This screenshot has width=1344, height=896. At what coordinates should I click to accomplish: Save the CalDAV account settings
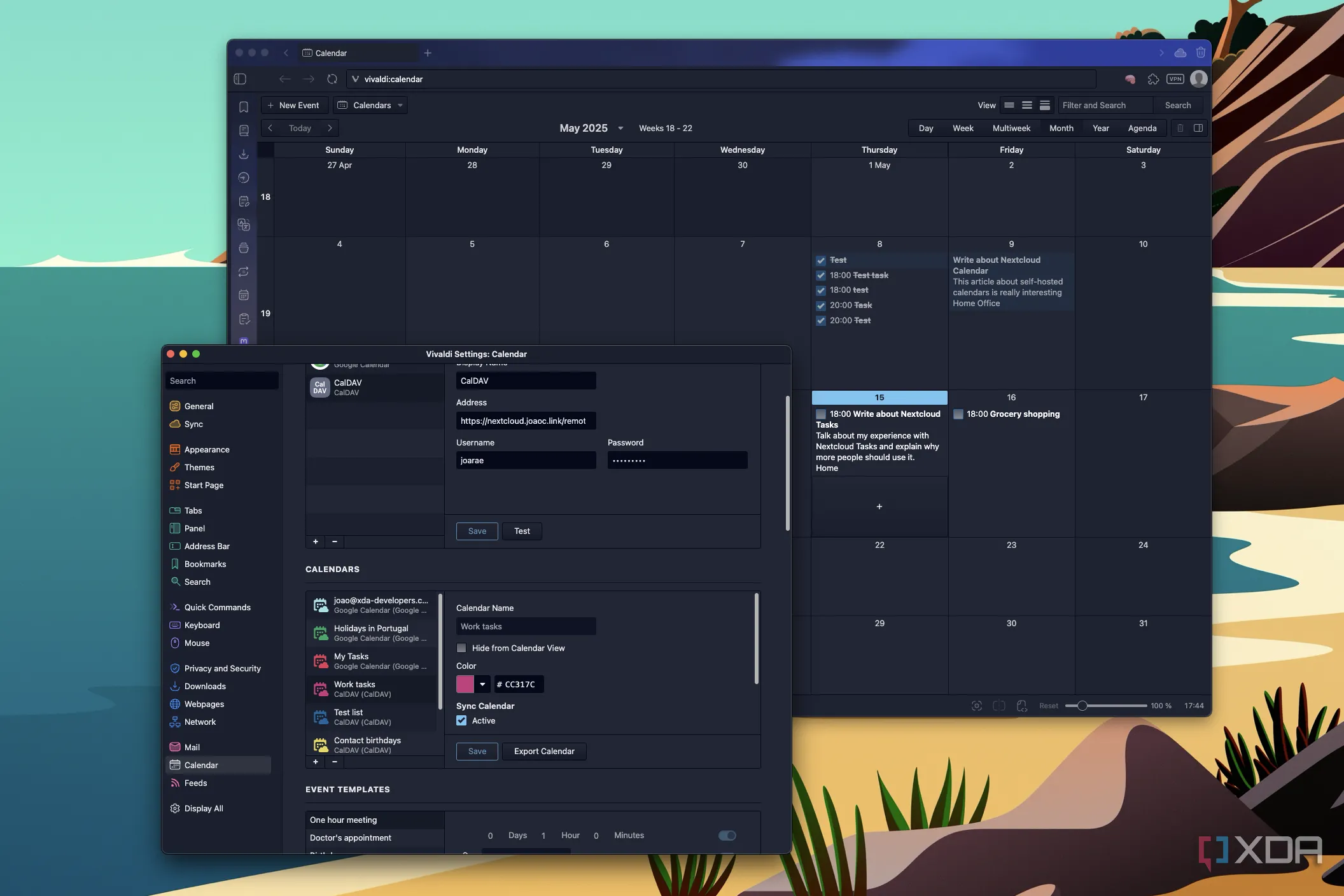tap(477, 531)
